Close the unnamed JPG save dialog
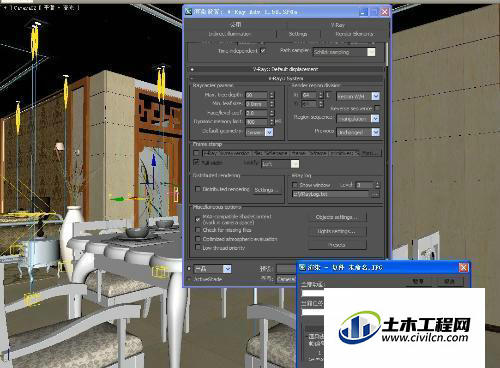The width and height of the screenshot is (500, 368). [x=463, y=267]
